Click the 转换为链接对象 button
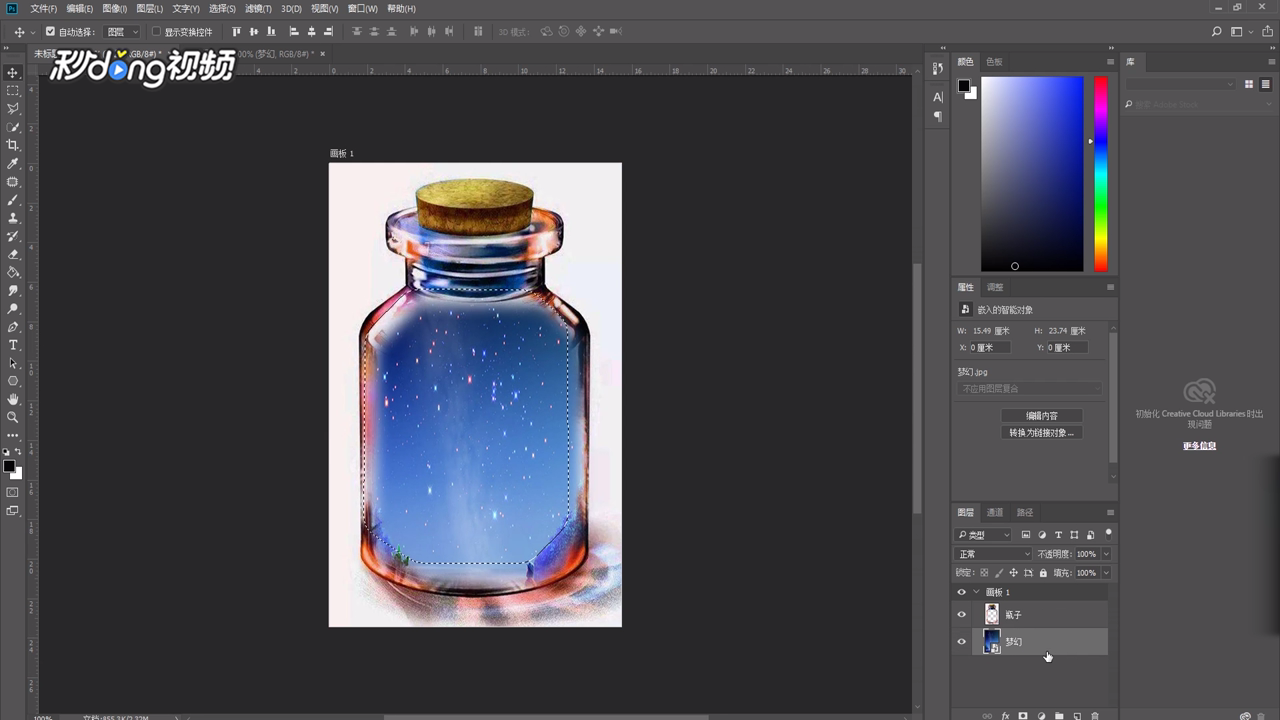Screen dimensions: 1280x720 click(x=1041, y=433)
